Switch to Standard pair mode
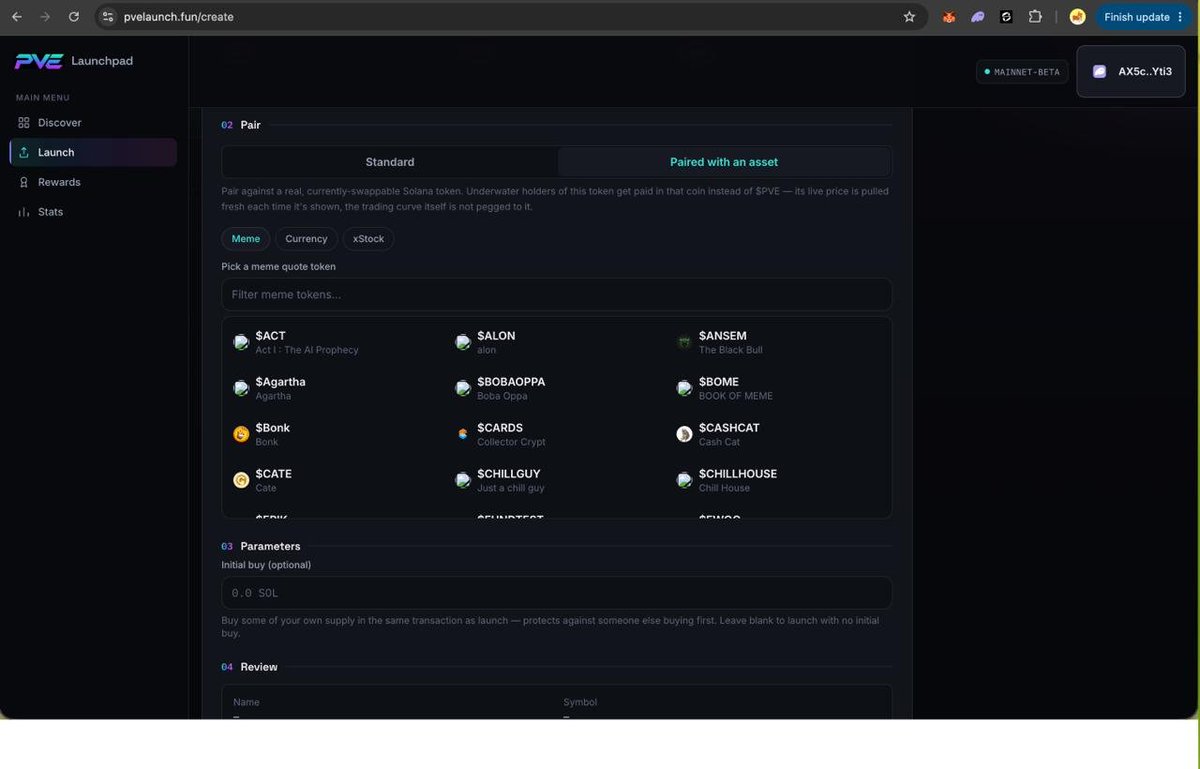The image size is (1200, 769). [x=390, y=162]
